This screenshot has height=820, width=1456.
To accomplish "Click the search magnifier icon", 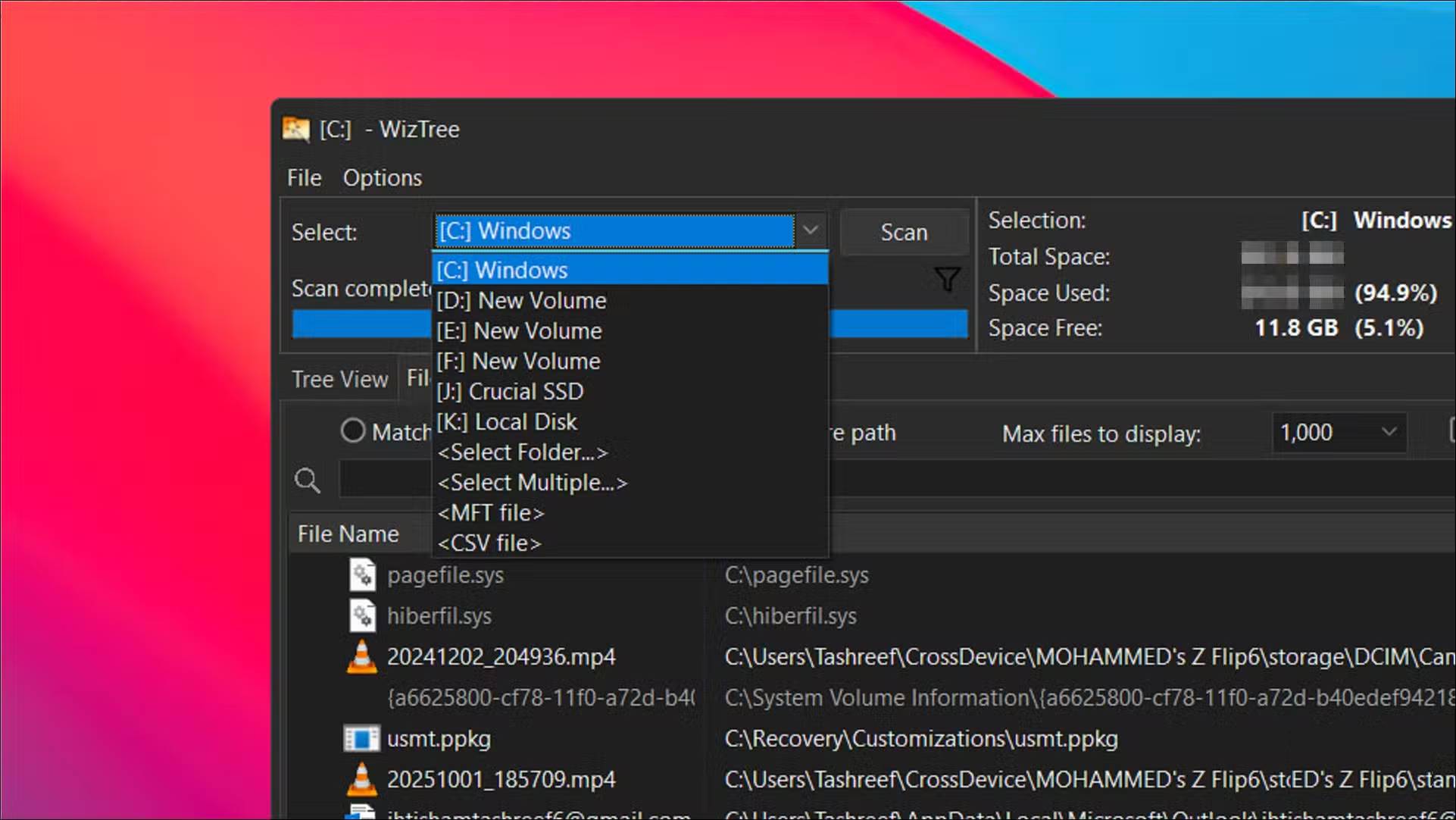I will coord(308,480).
